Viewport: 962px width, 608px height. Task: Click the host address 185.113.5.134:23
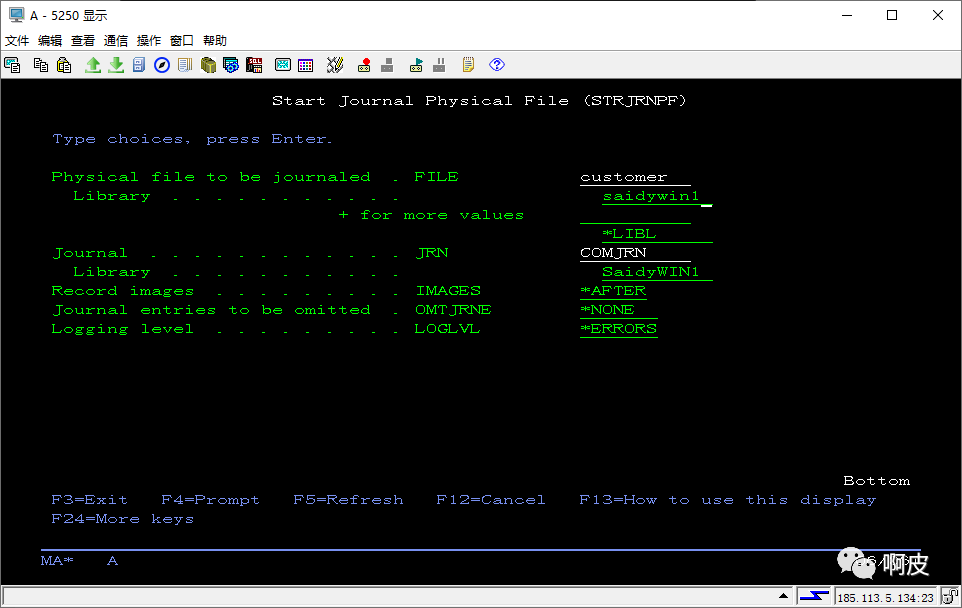click(x=885, y=598)
